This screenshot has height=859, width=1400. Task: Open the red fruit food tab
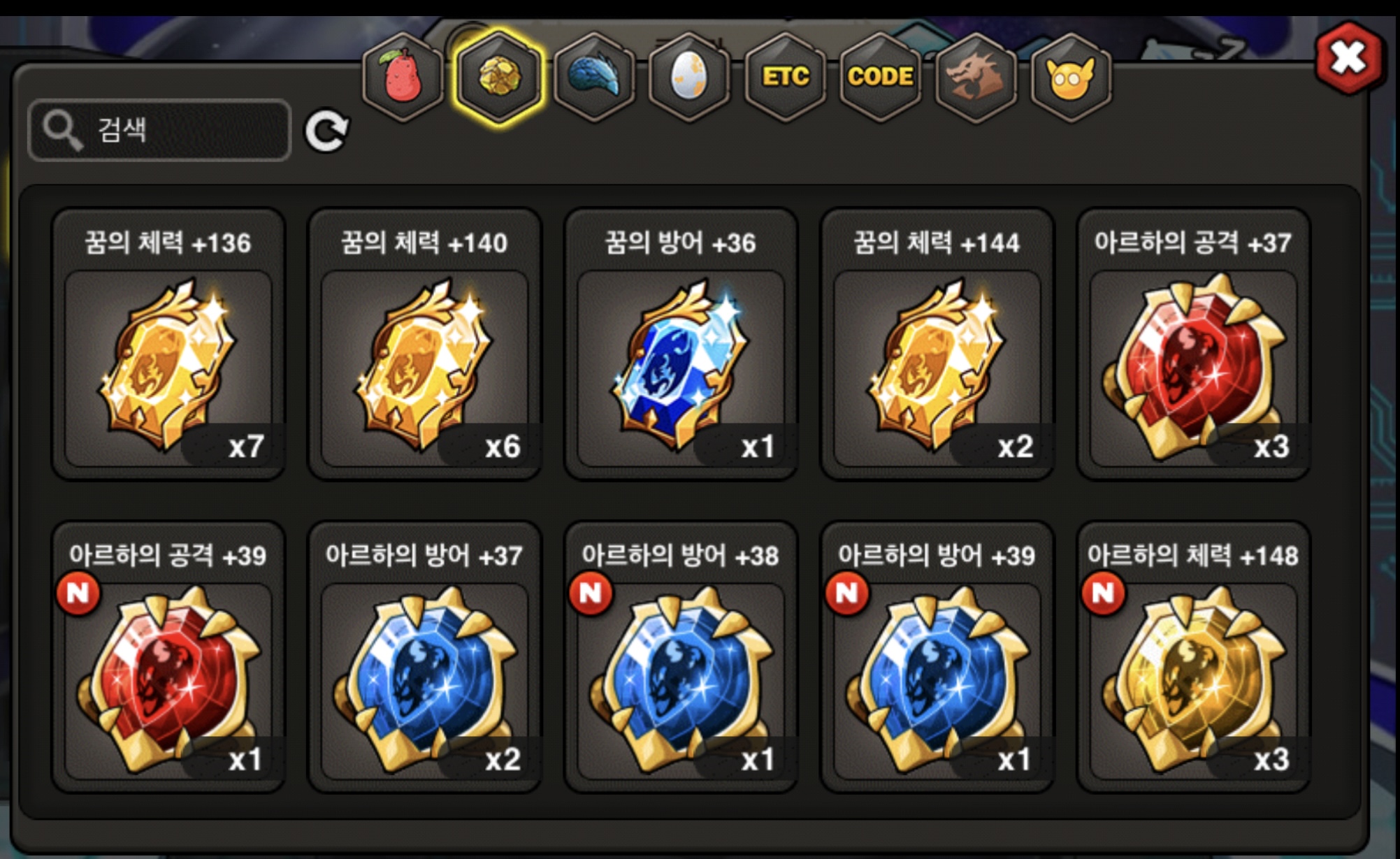click(x=403, y=78)
